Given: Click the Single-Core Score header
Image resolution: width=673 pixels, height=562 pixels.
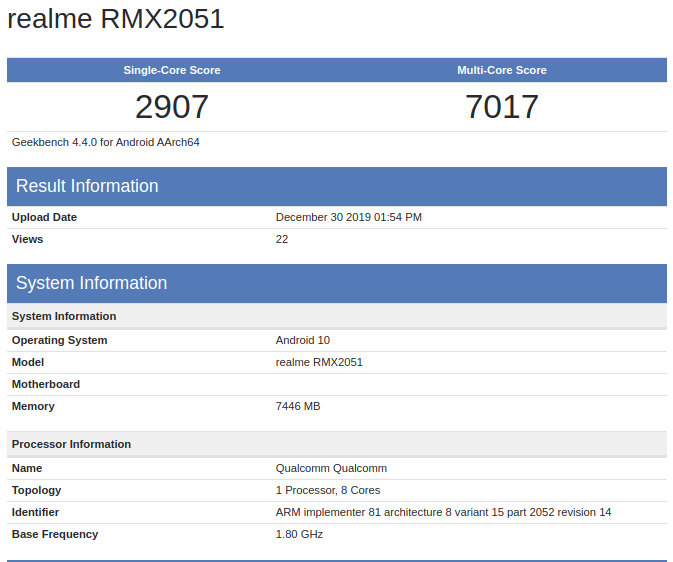Looking at the screenshot, I should [x=172, y=70].
